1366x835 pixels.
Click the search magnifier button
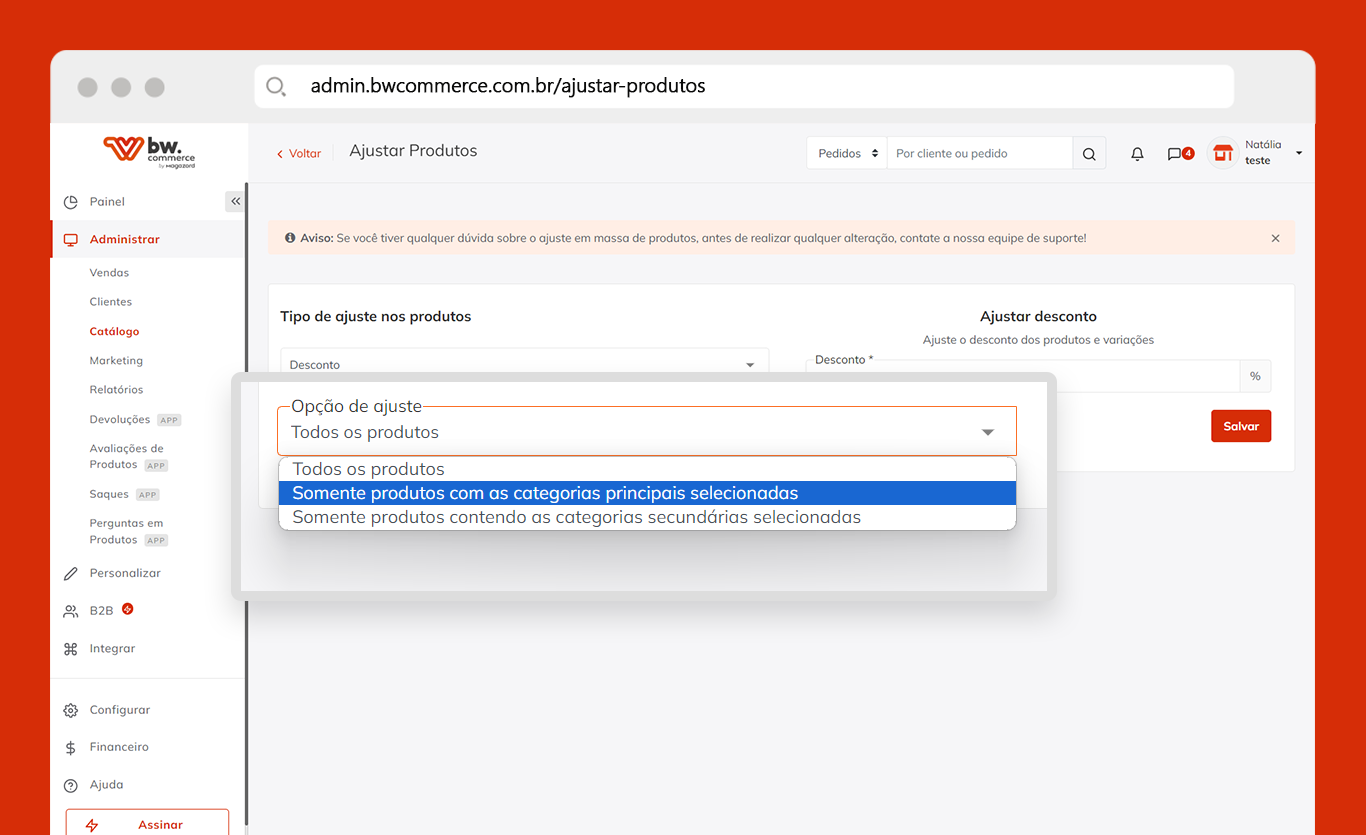(x=1089, y=154)
